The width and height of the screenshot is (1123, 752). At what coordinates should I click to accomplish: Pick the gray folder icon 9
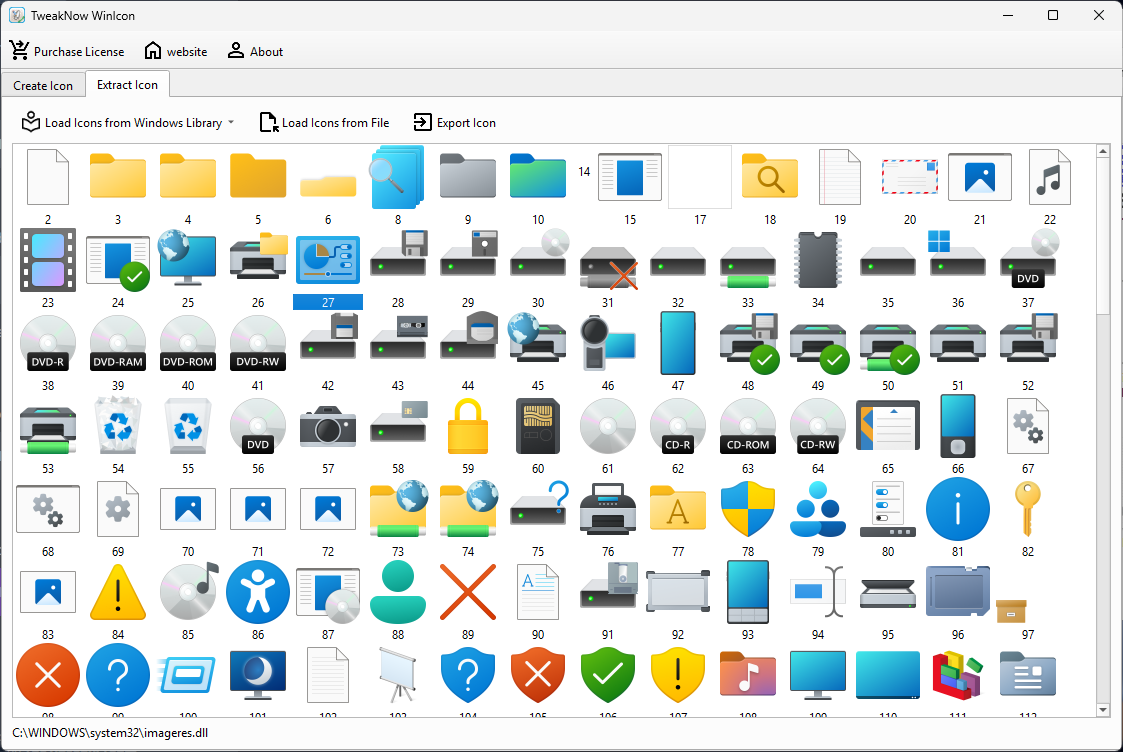468,175
